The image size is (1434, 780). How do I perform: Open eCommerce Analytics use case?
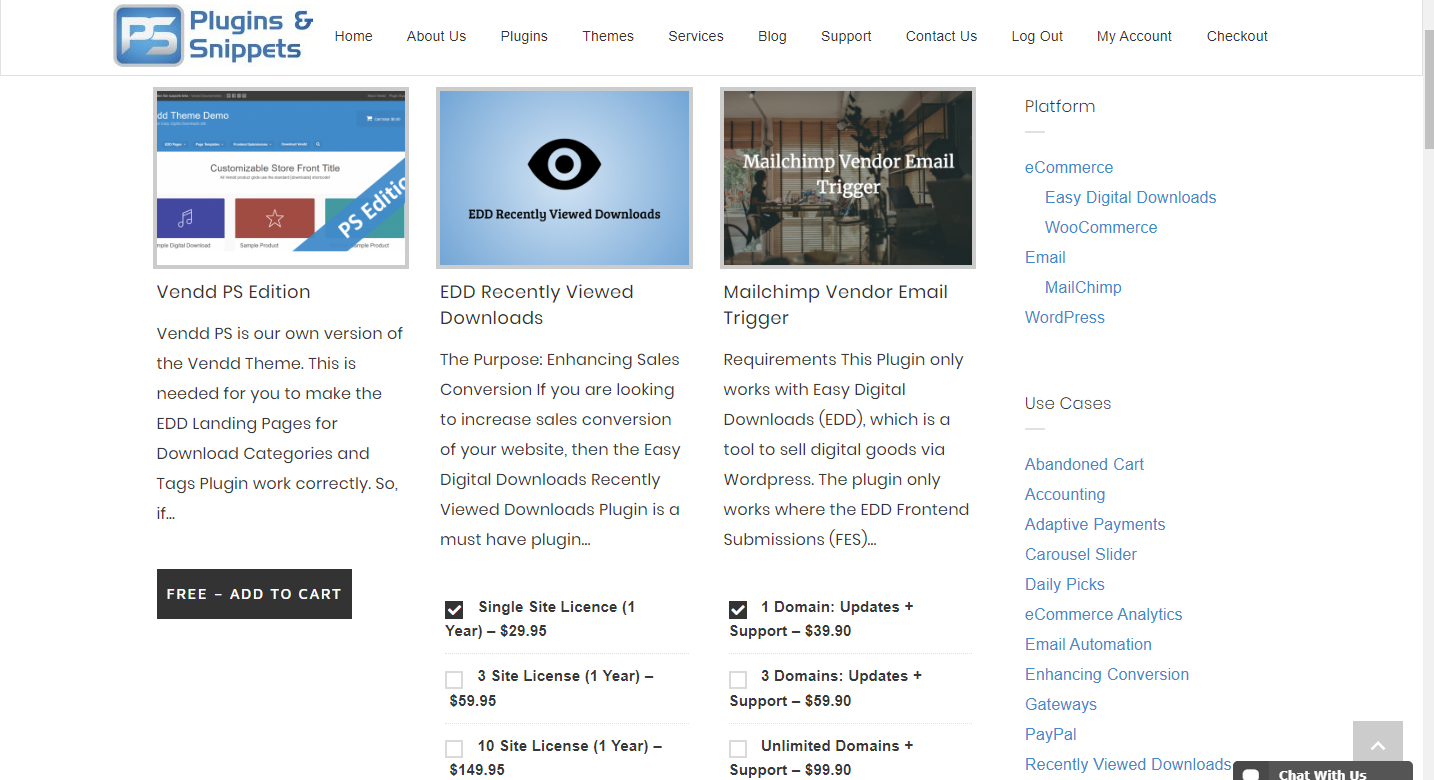point(1104,614)
